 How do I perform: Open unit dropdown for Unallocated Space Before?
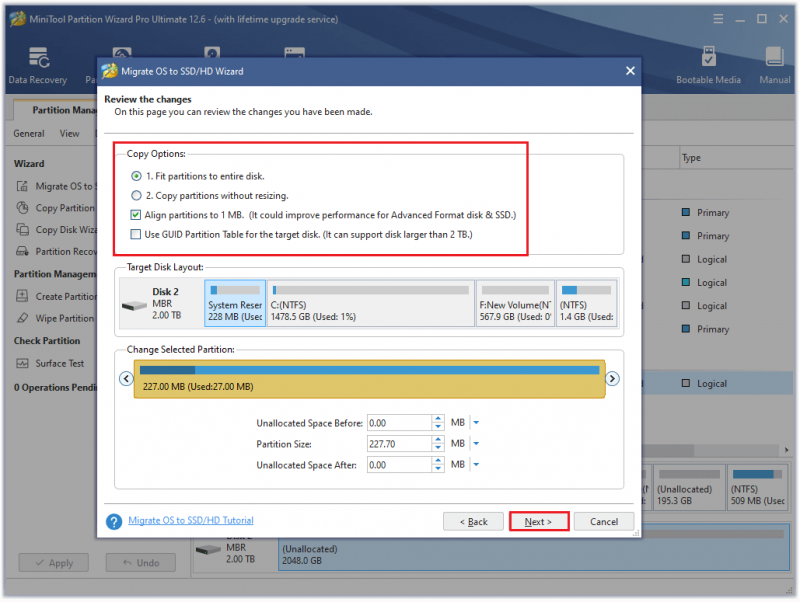click(x=476, y=422)
